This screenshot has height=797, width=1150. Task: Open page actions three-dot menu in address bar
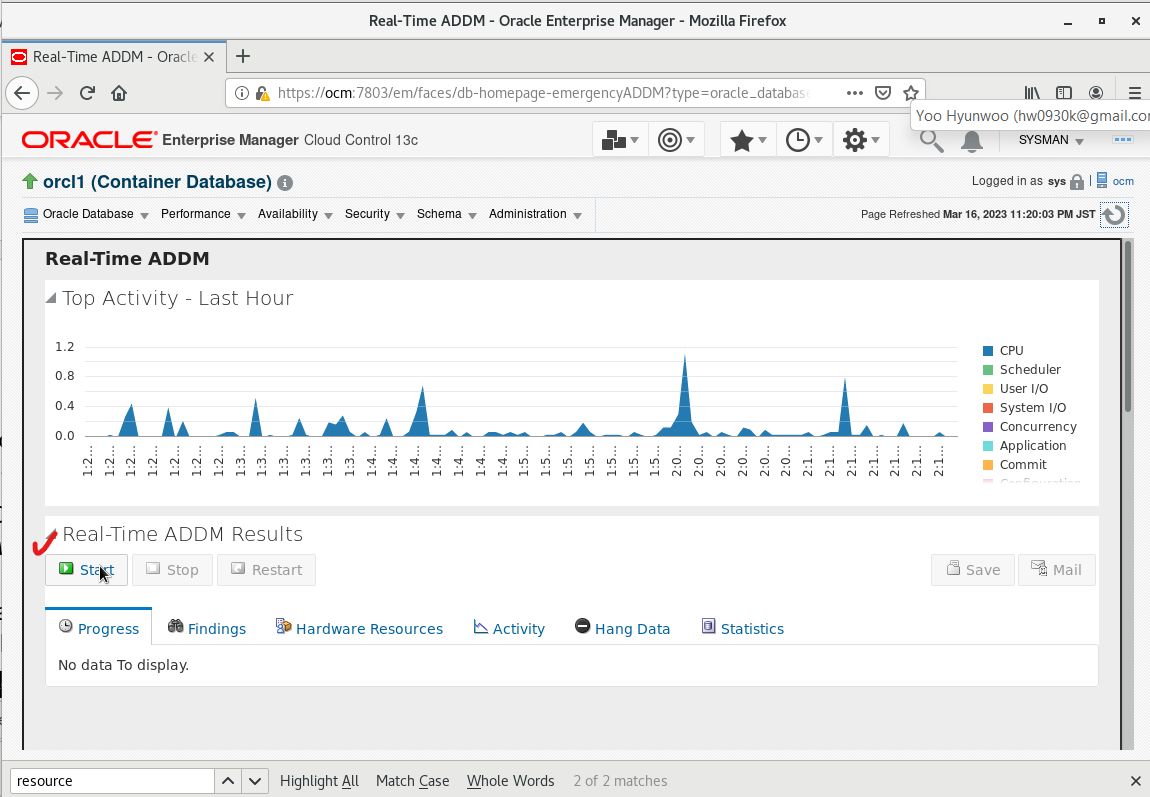pos(854,93)
